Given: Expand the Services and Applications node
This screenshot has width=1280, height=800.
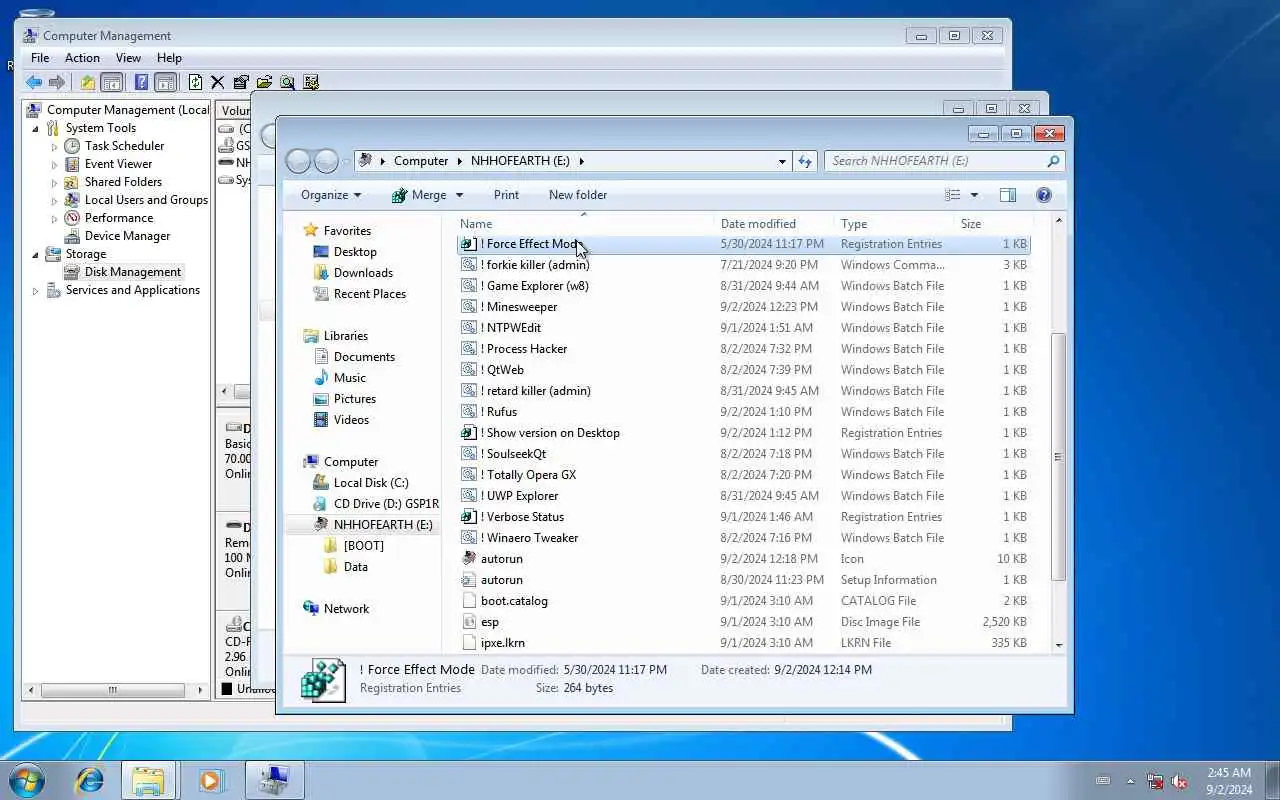Looking at the screenshot, I should pyautogui.click(x=36, y=291).
